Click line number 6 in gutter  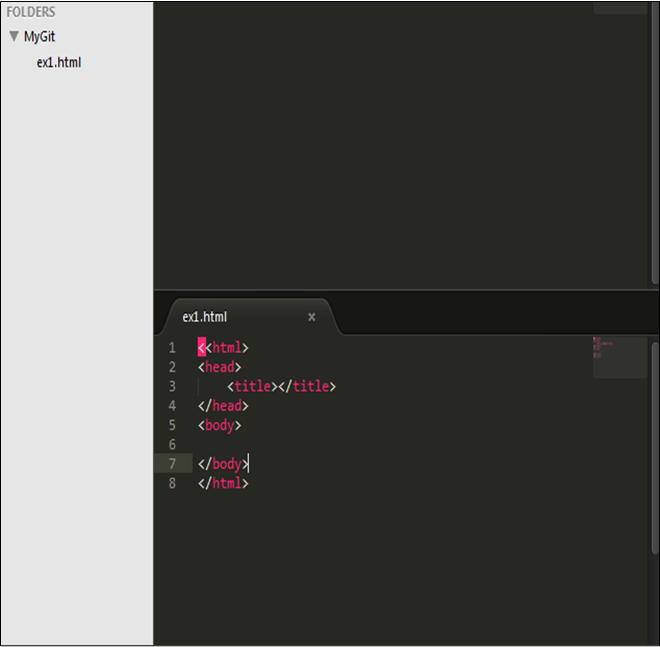pos(172,445)
